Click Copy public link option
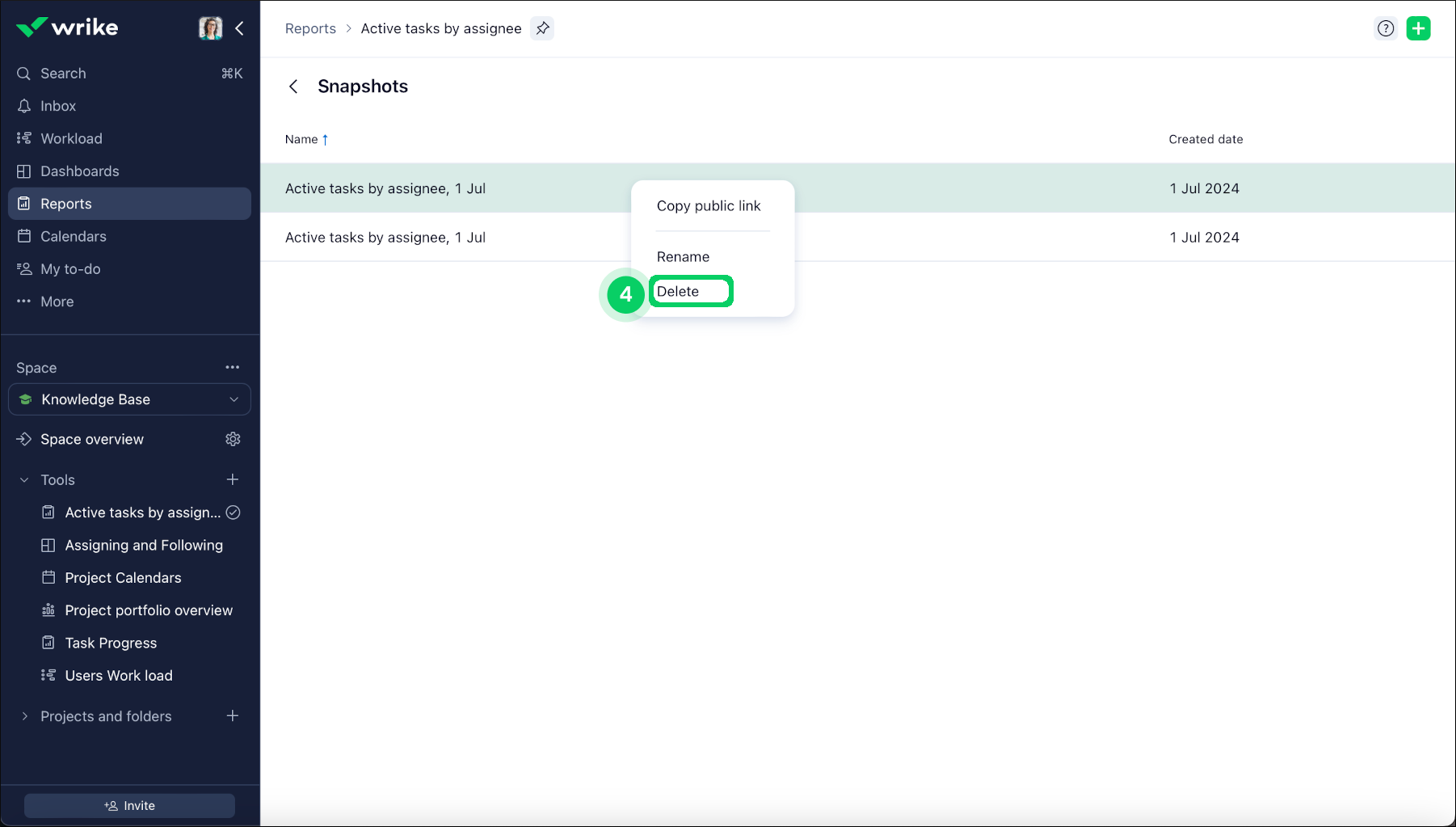The image size is (1456, 827). tap(709, 206)
